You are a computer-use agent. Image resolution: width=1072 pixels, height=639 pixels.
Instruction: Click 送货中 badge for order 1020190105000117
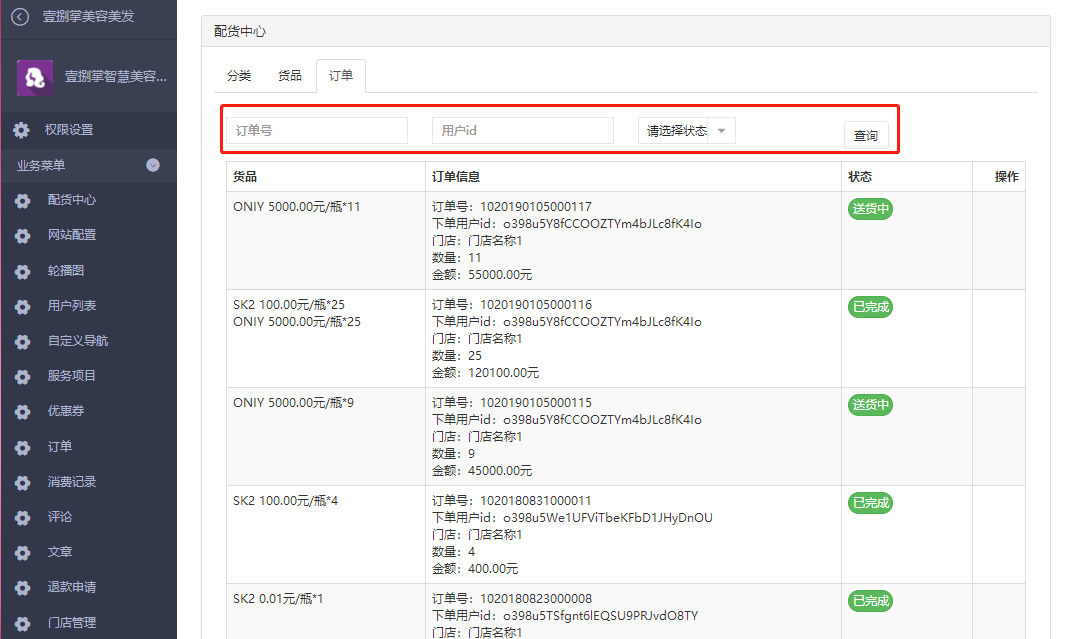coord(870,208)
